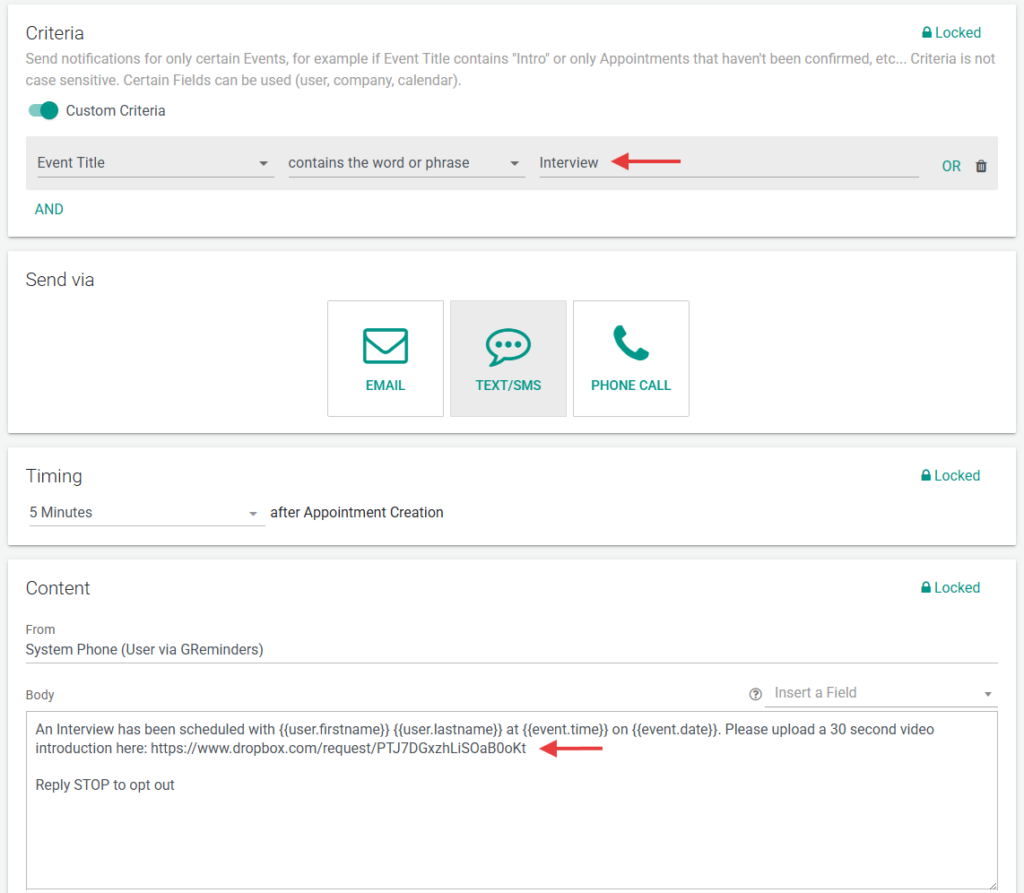The width and height of the screenshot is (1024, 893).
Task: Click the lock icon in Timing section
Action: pyautogui.click(x=926, y=476)
